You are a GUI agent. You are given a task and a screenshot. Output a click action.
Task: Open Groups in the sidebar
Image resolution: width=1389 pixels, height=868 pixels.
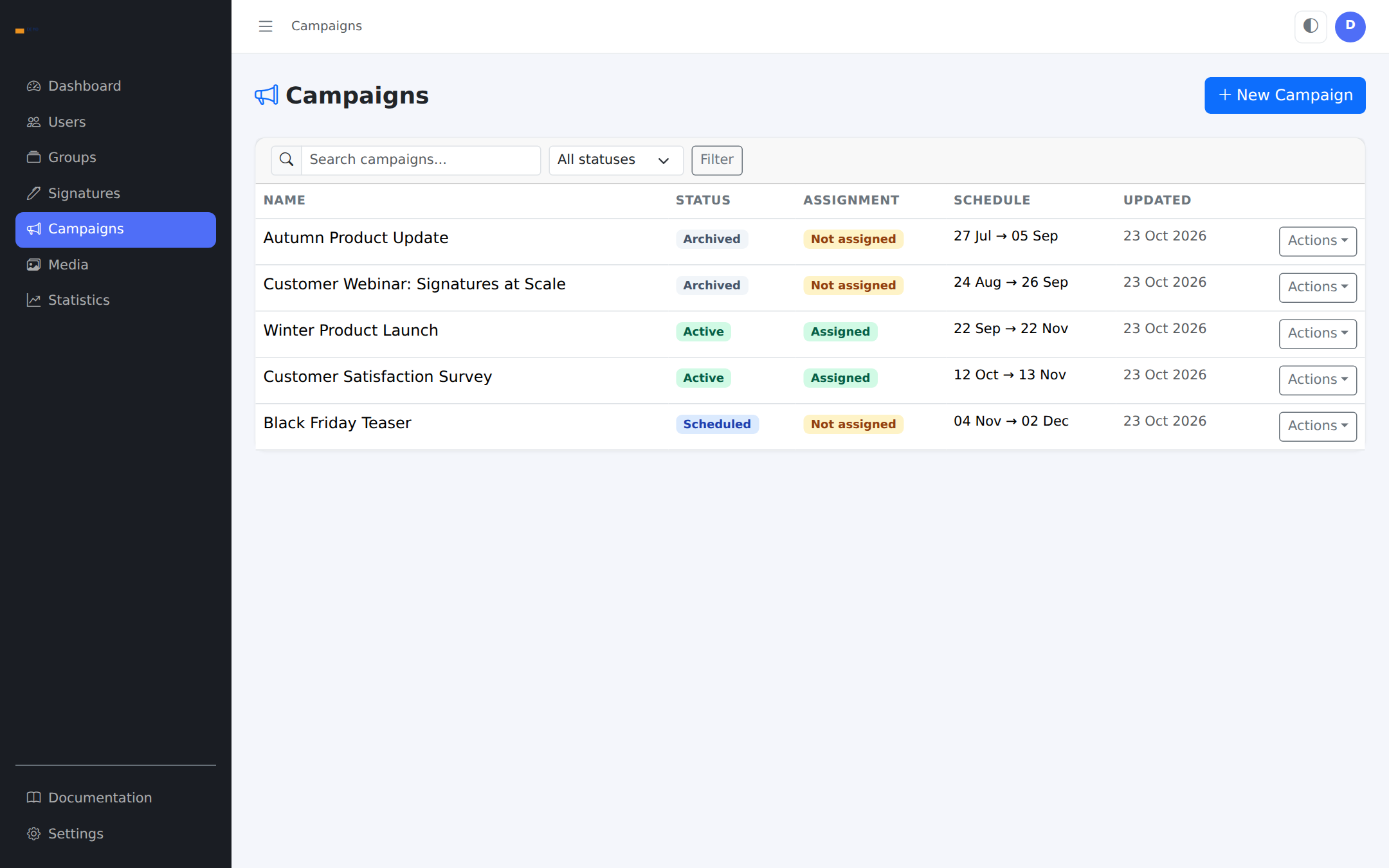(116, 158)
